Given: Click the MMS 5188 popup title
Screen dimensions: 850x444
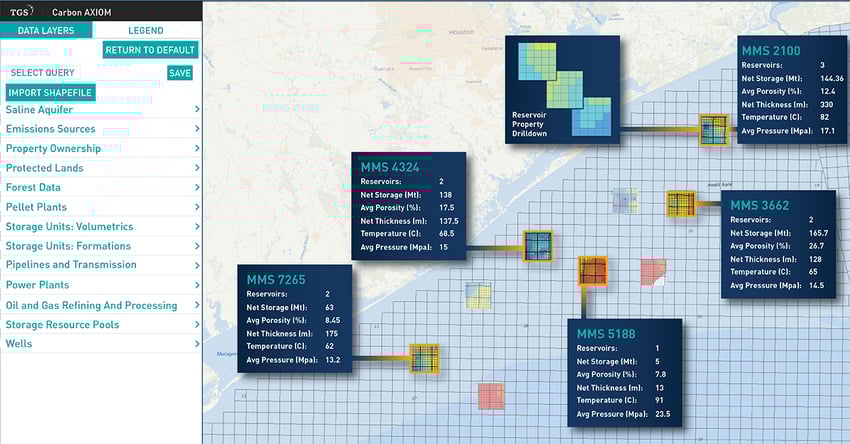Looking at the screenshot, I should tap(606, 334).
